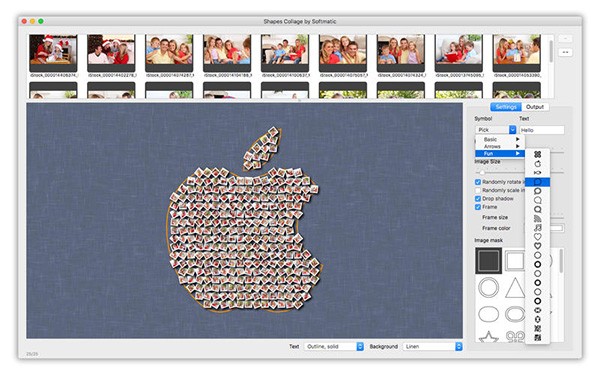This screenshot has width=600, height=375.
Task: Switch to the Settings tab
Action: (x=506, y=107)
